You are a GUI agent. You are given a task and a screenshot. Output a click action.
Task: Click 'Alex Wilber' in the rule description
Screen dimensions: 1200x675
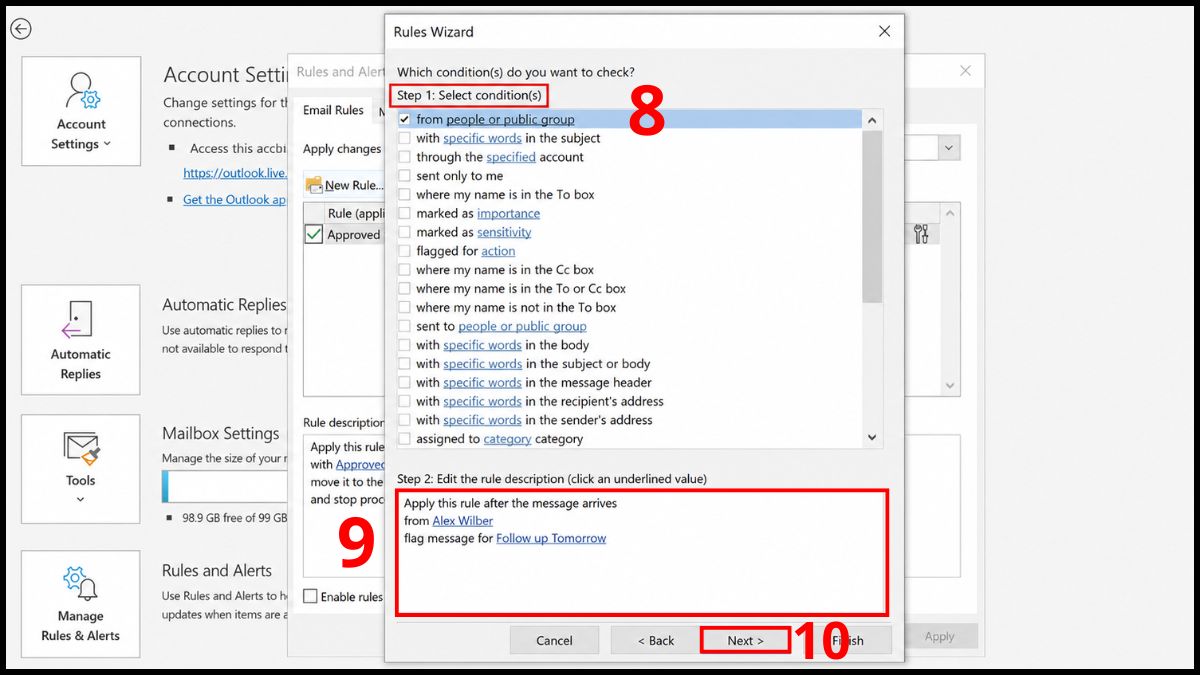[x=462, y=521]
